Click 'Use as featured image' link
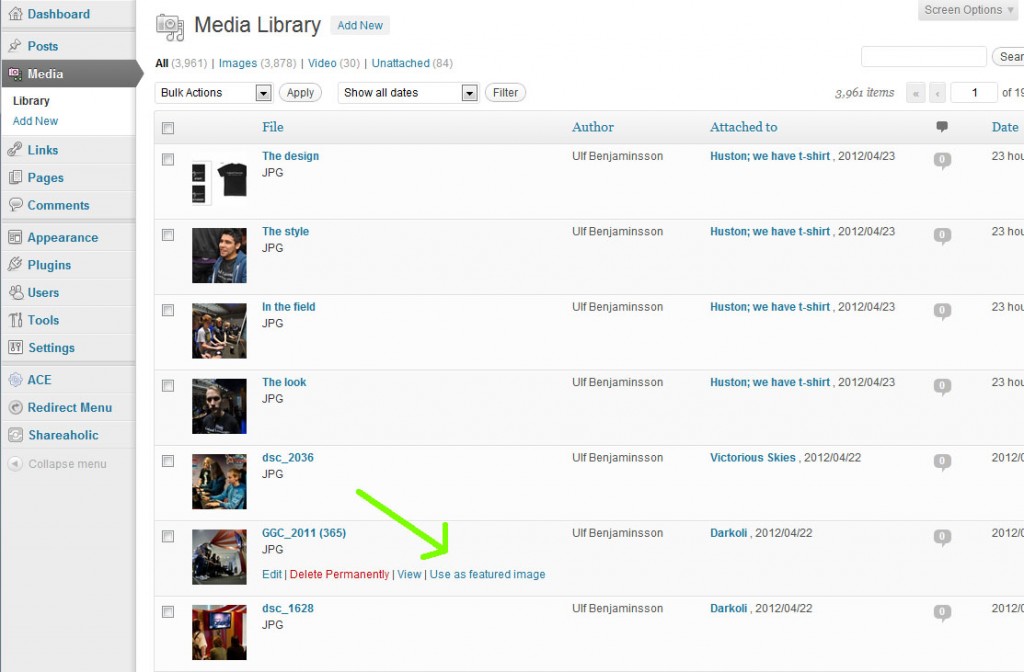 [x=487, y=574]
